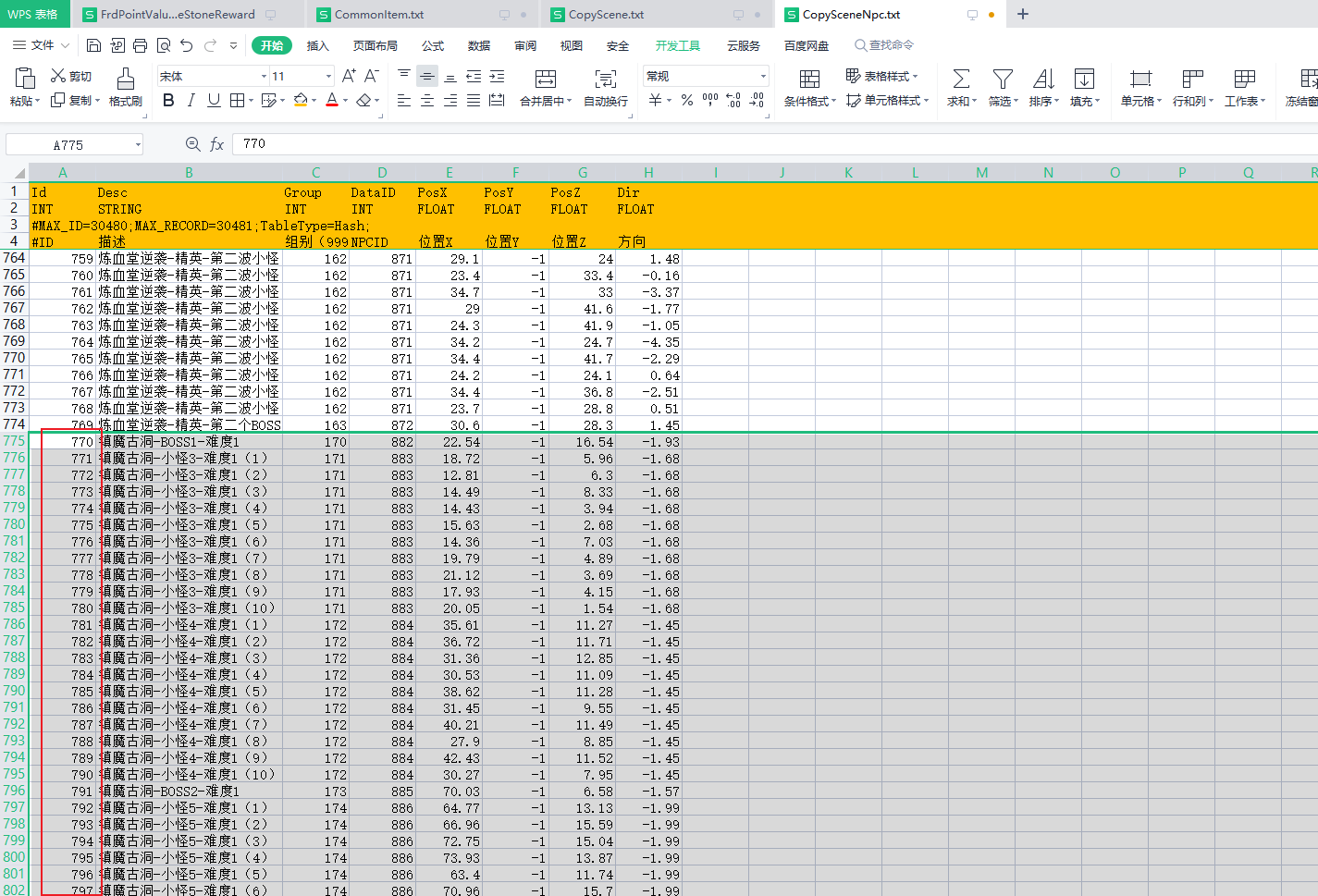This screenshot has height=896, width=1318.
Task: Increase decimal places icon
Action: [733, 100]
